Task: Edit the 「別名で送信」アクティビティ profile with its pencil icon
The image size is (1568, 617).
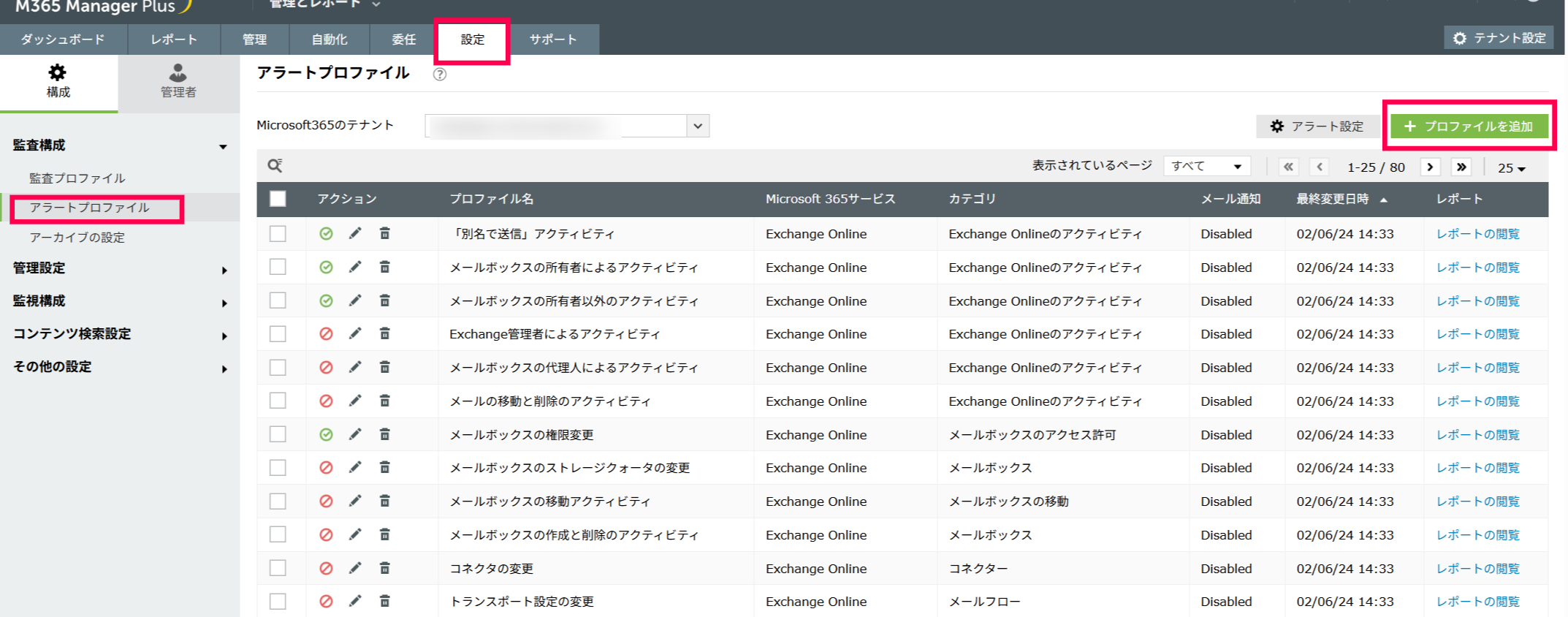Action: point(355,233)
